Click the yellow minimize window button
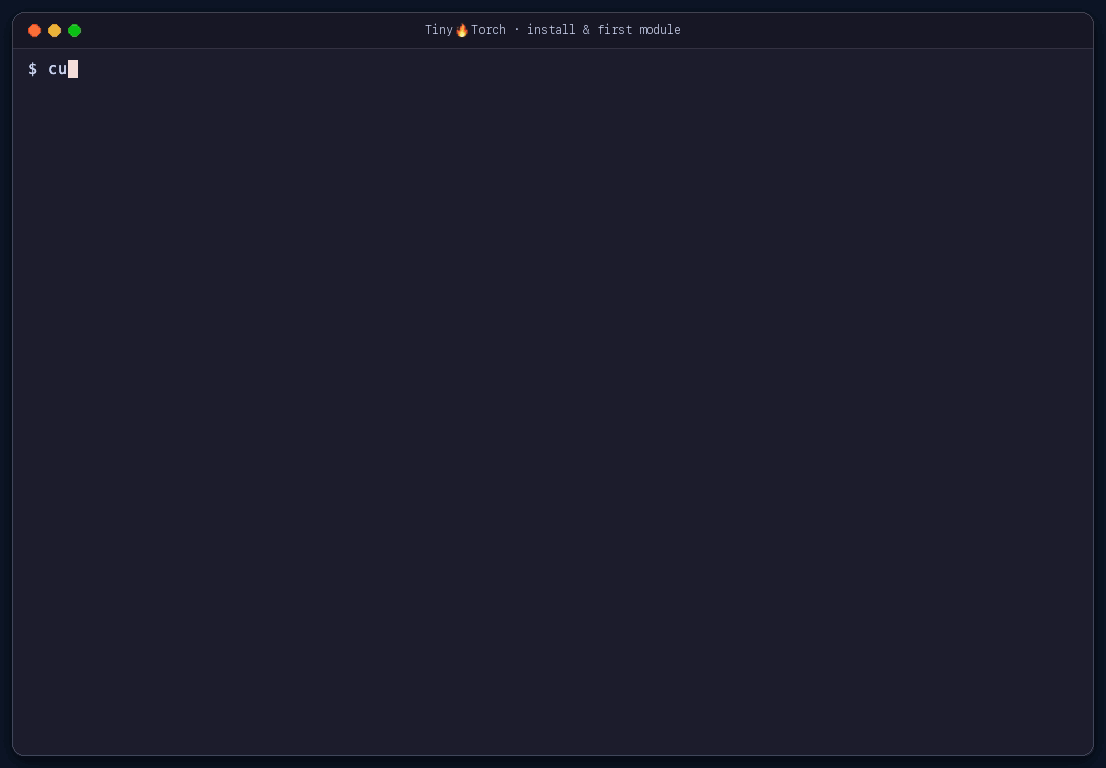Image resolution: width=1106 pixels, height=768 pixels. 54,30
